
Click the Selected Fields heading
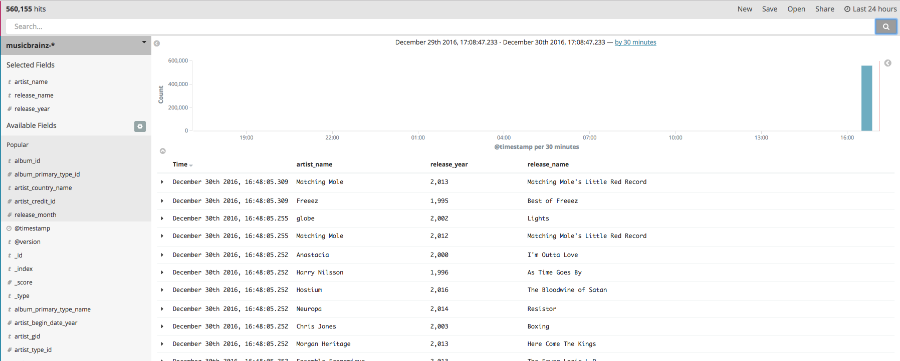tap(30, 65)
